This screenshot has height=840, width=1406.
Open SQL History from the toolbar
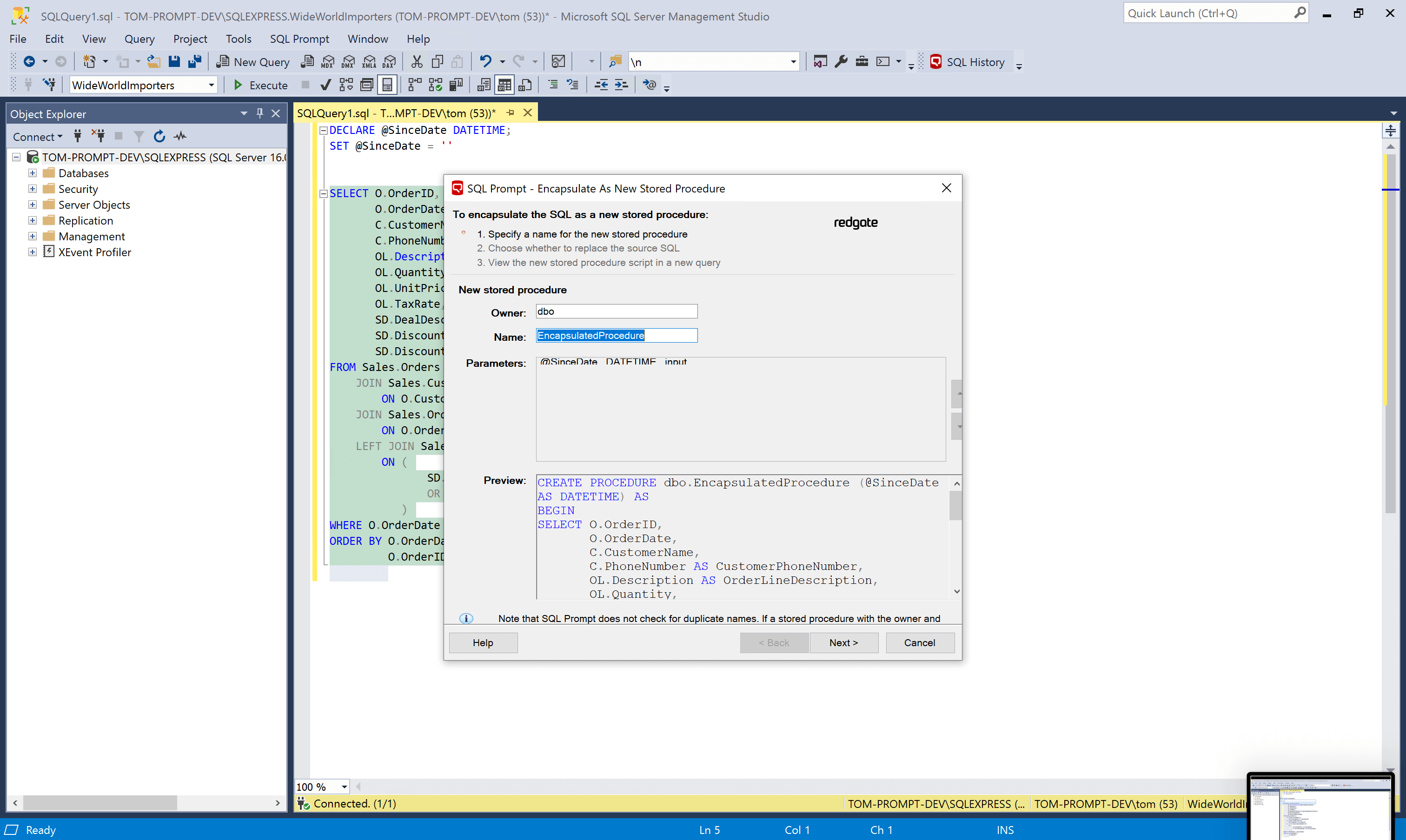tap(968, 62)
